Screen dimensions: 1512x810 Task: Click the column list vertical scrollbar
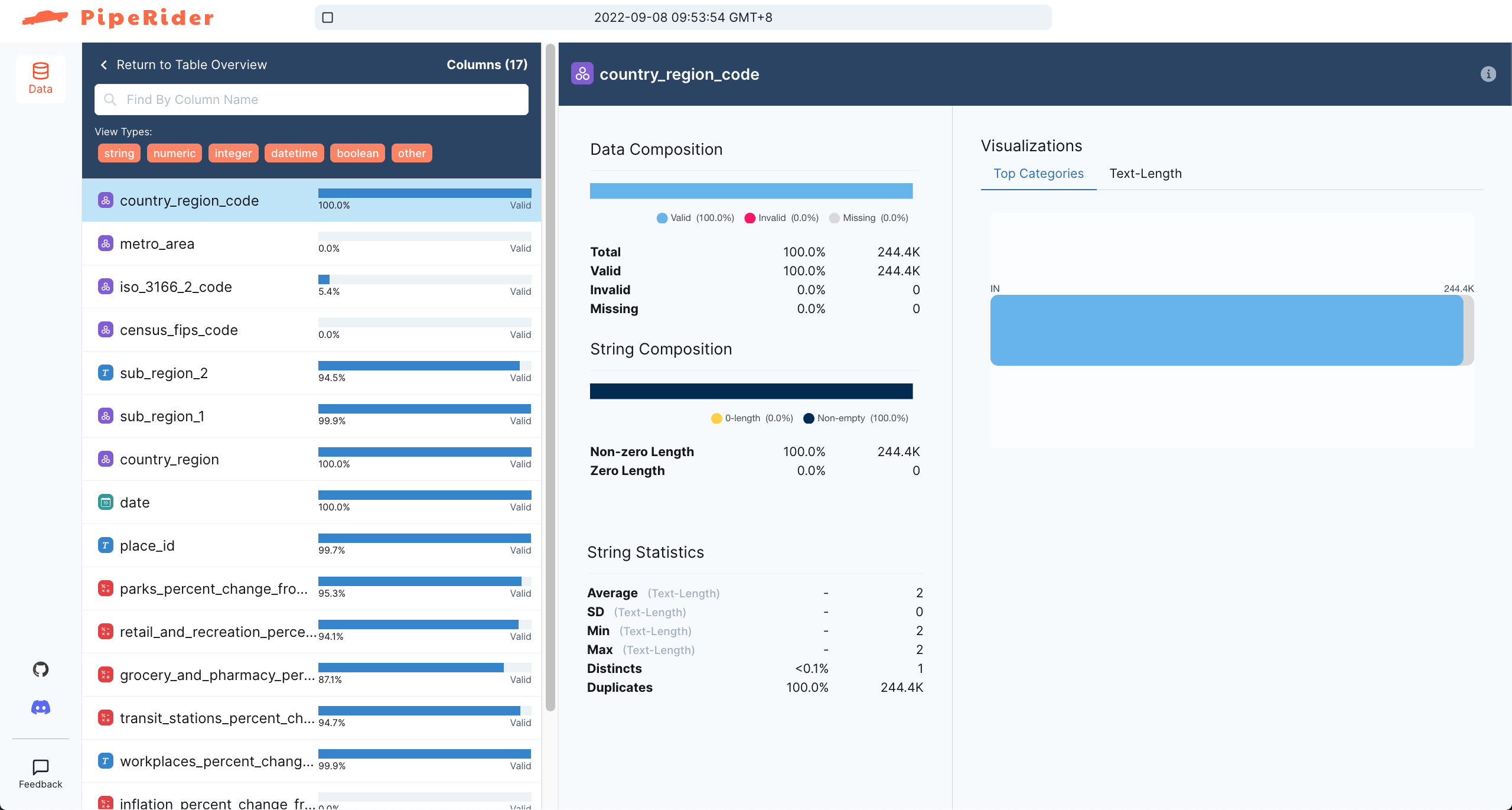pos(550,378)
